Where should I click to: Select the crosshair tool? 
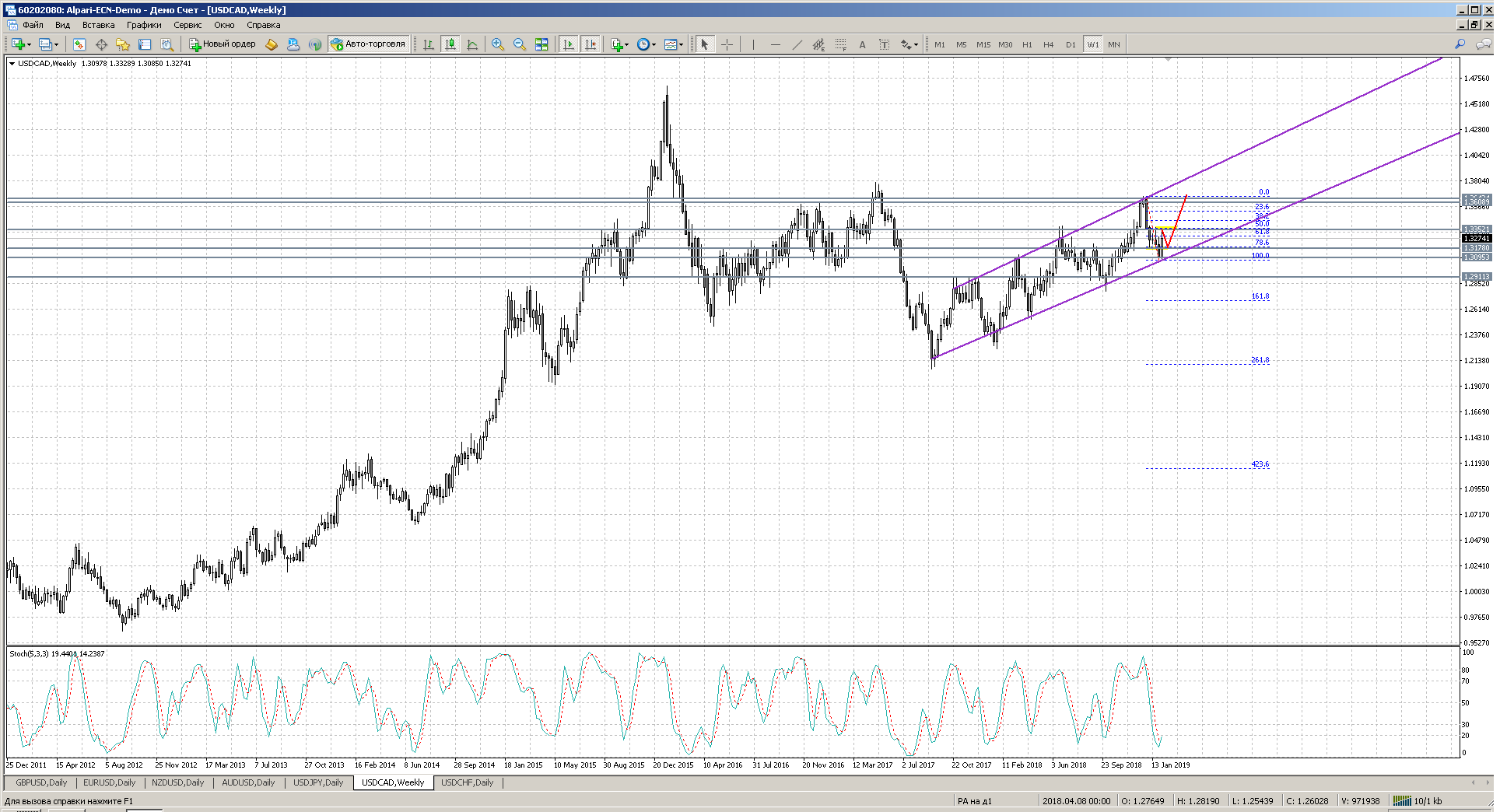pyautogui.click(x=727, y=44)
